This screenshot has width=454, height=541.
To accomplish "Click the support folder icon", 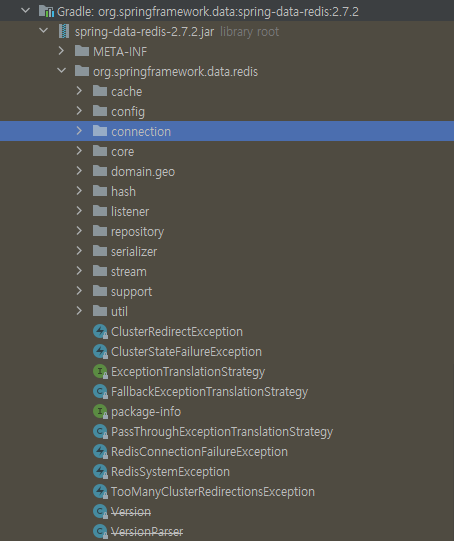I will [x=100, y=291].
